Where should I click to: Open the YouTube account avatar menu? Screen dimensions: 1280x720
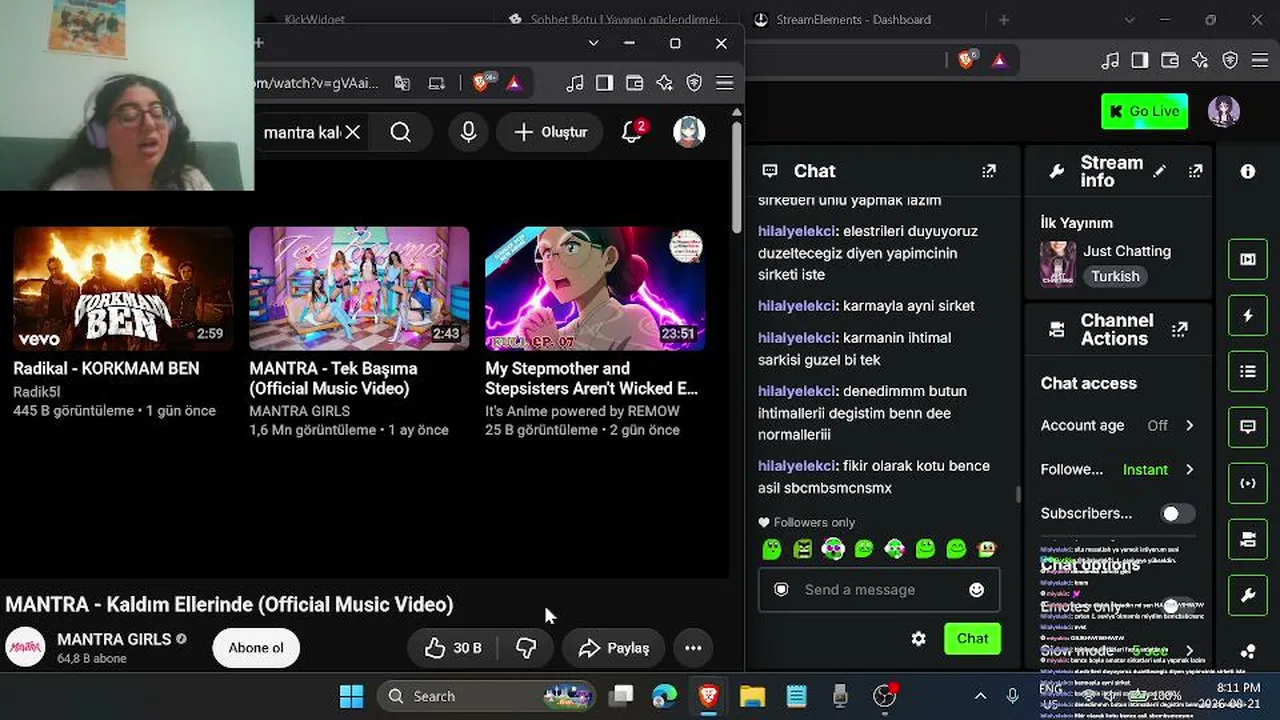(x=689, y=132)
